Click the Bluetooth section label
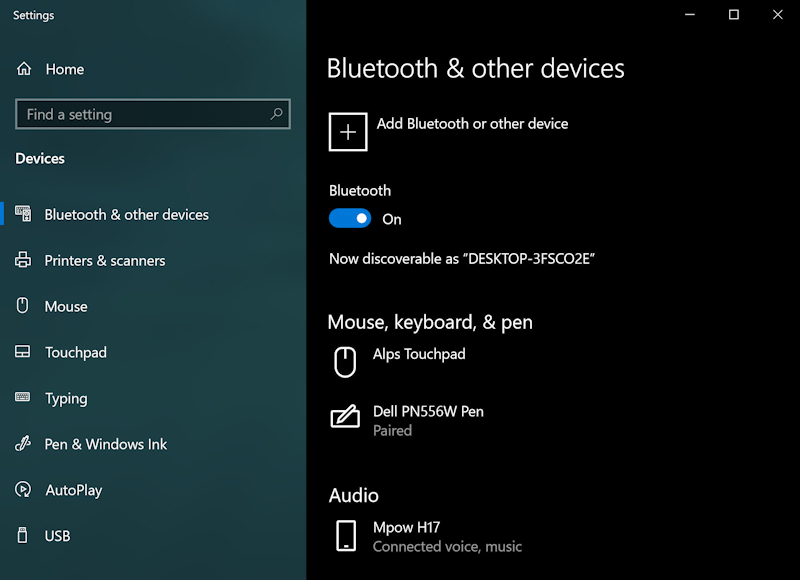800x580 pixels. click(x=359, y=190)
